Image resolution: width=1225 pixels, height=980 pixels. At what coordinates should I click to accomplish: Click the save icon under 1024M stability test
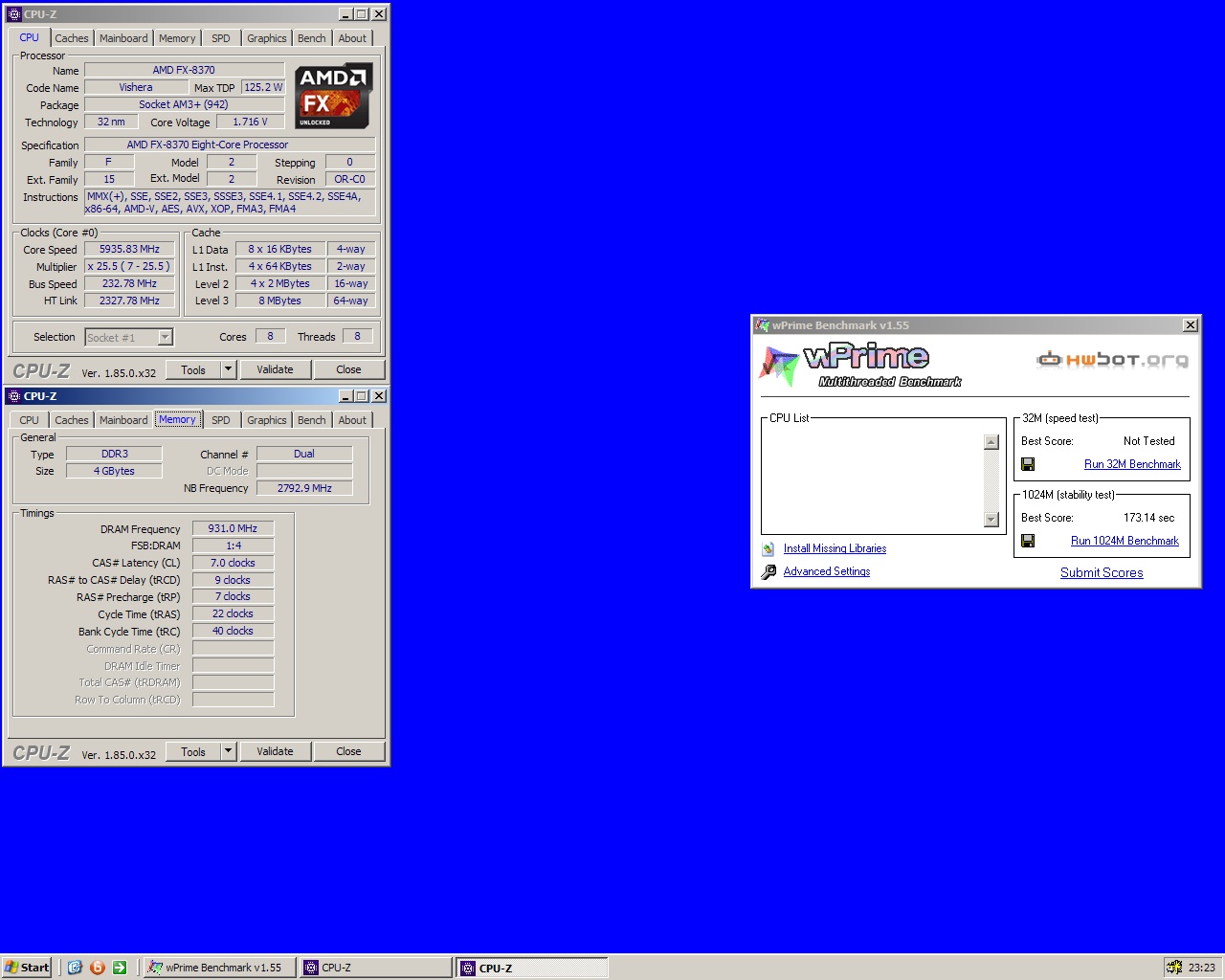pyautogui.click(x=1028, y=541)
